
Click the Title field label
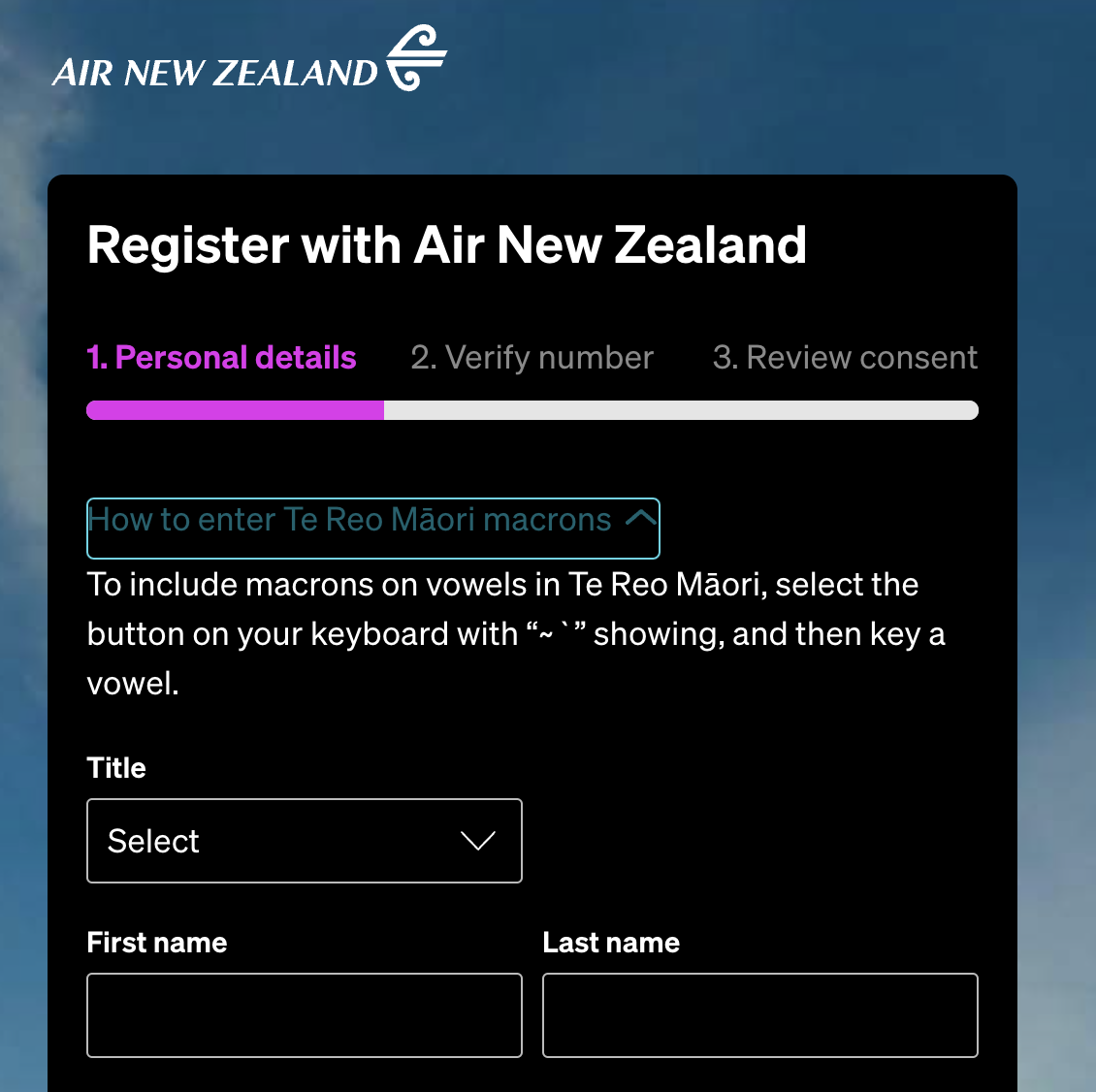115,767
